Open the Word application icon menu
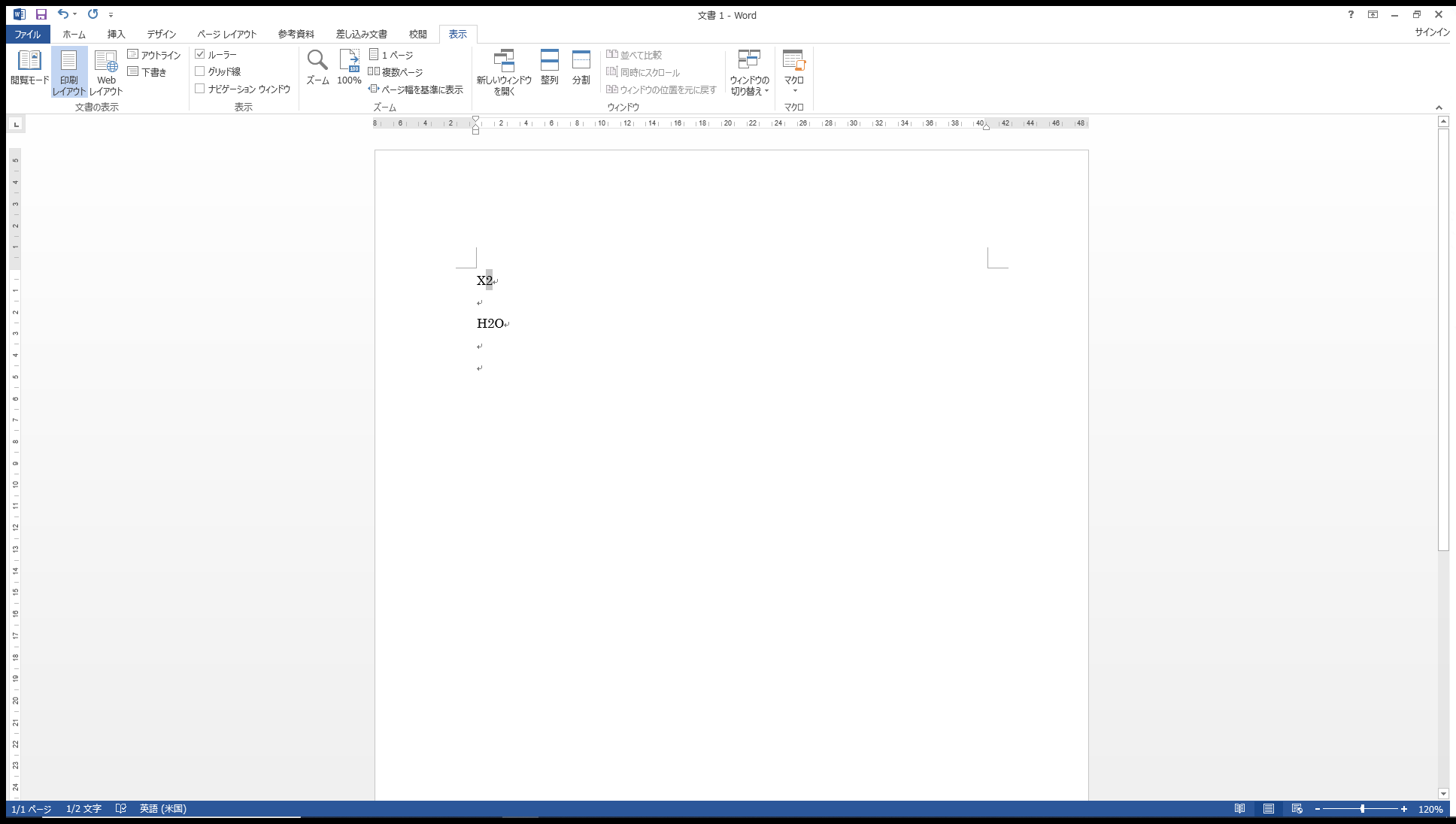This screenshot has width=1456, height=824. (20, 14)
